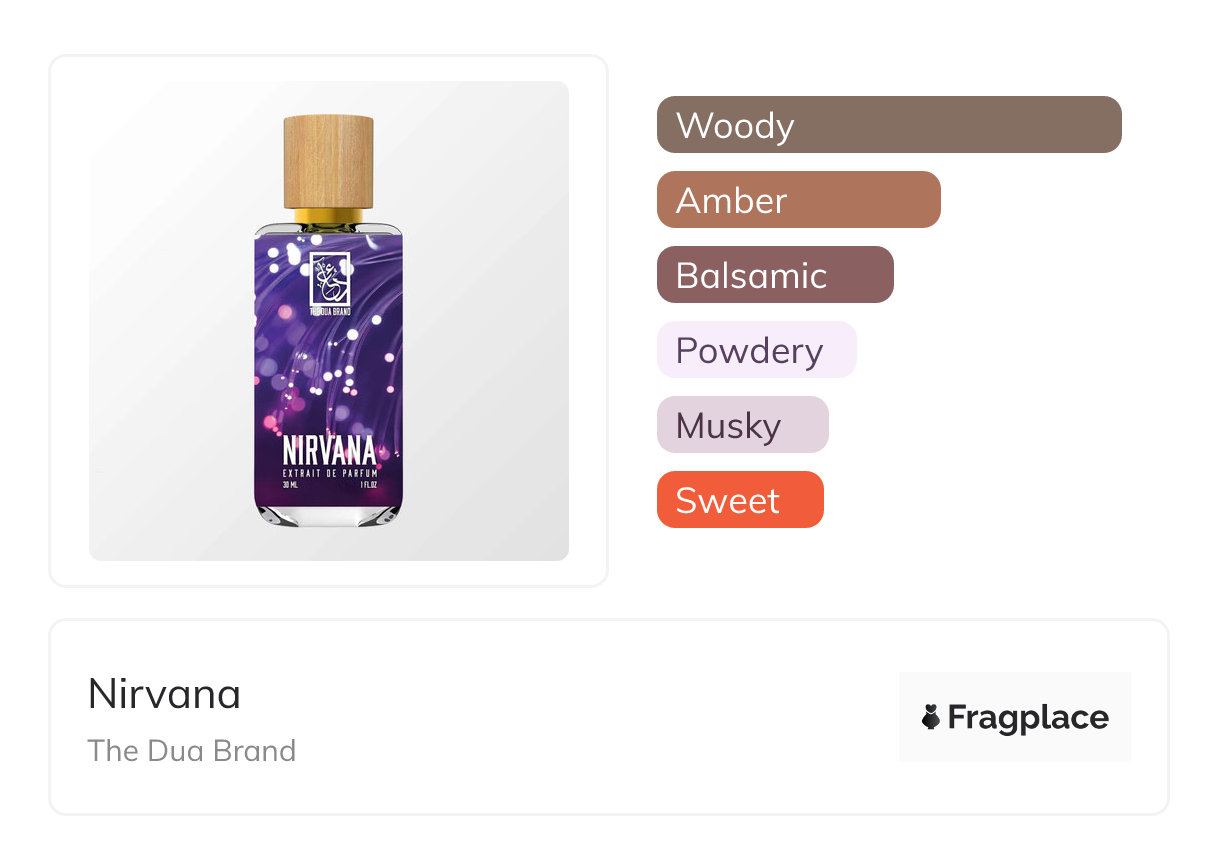This screenshot has width=1218, height=864.
Task: Select the orange Sweet accord bar
Action: point(739,500)
